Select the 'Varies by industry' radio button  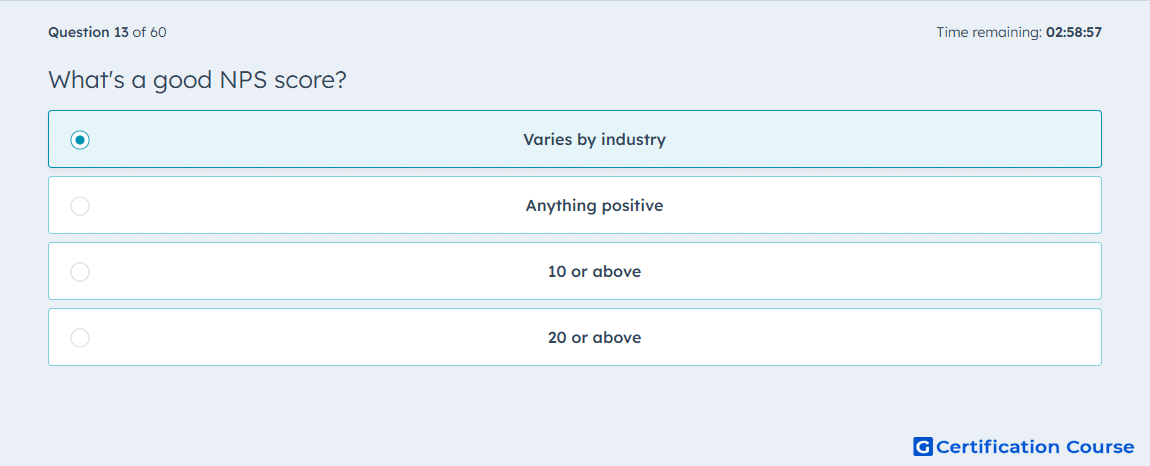click(80, 139)
